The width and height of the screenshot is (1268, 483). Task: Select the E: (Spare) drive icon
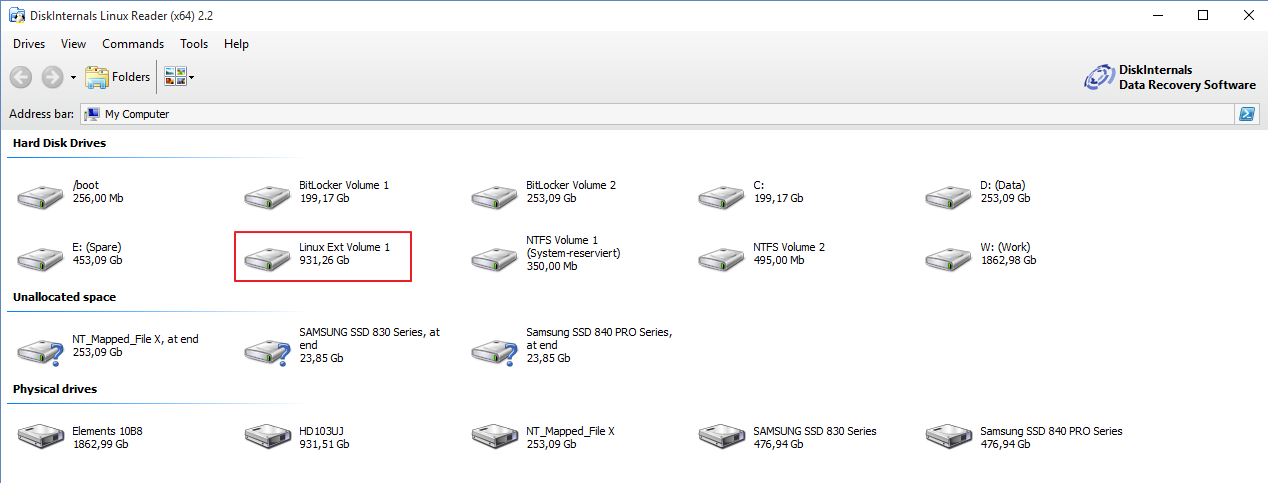tap(41, 258)
